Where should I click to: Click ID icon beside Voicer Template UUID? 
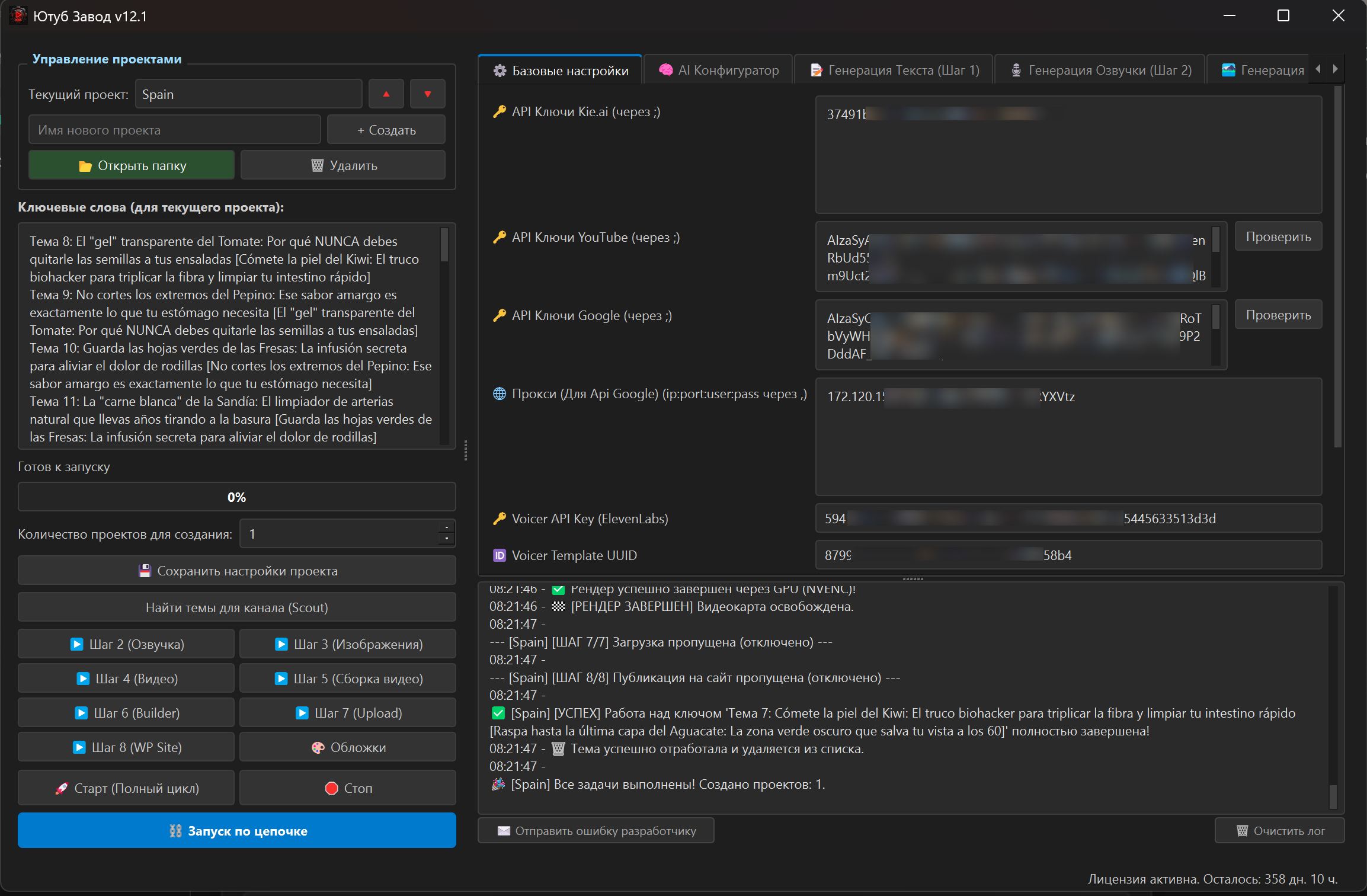pyautogui.click(x=500, y=555)
